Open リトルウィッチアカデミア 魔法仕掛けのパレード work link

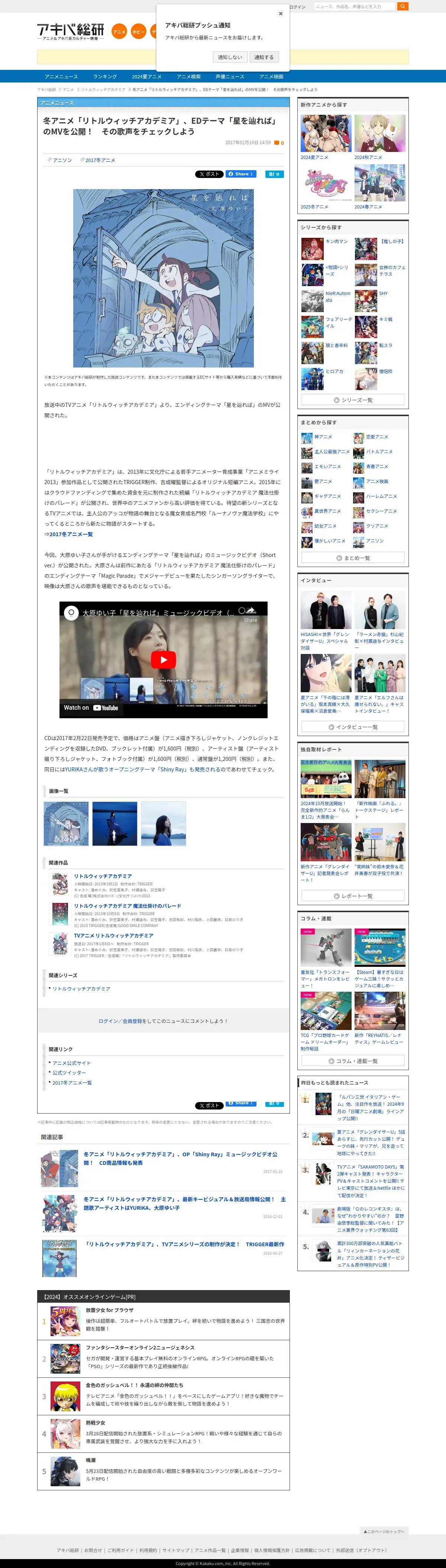tap(128, 906)
